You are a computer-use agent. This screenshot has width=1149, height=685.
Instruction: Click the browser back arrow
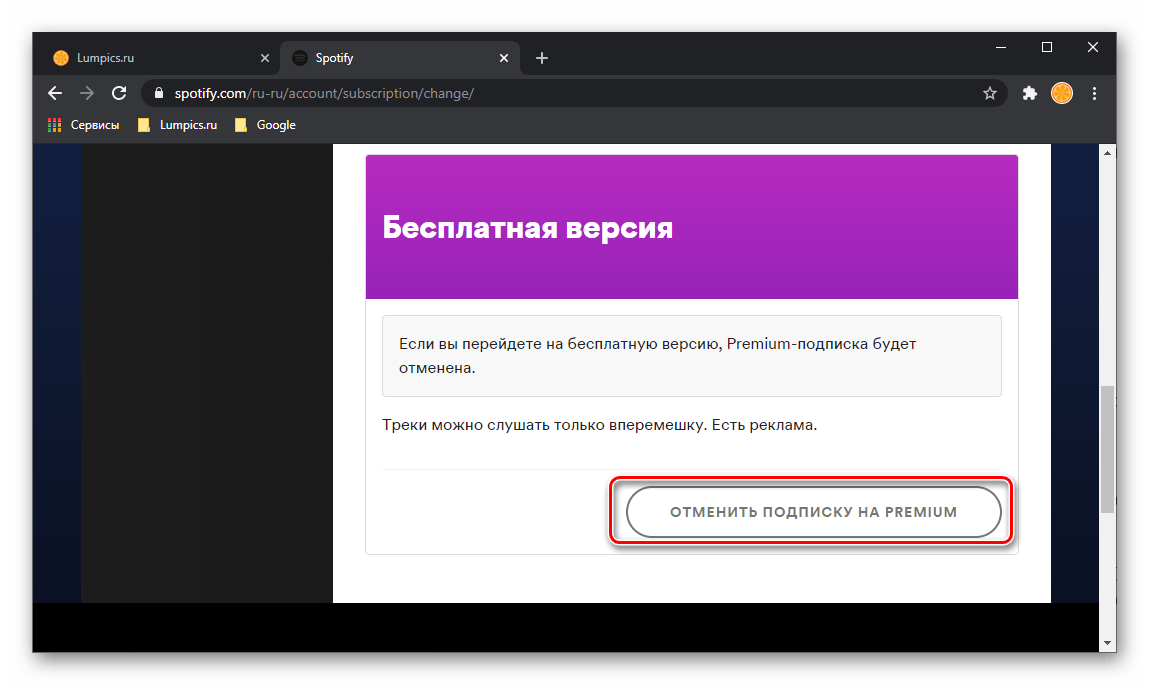55,93
